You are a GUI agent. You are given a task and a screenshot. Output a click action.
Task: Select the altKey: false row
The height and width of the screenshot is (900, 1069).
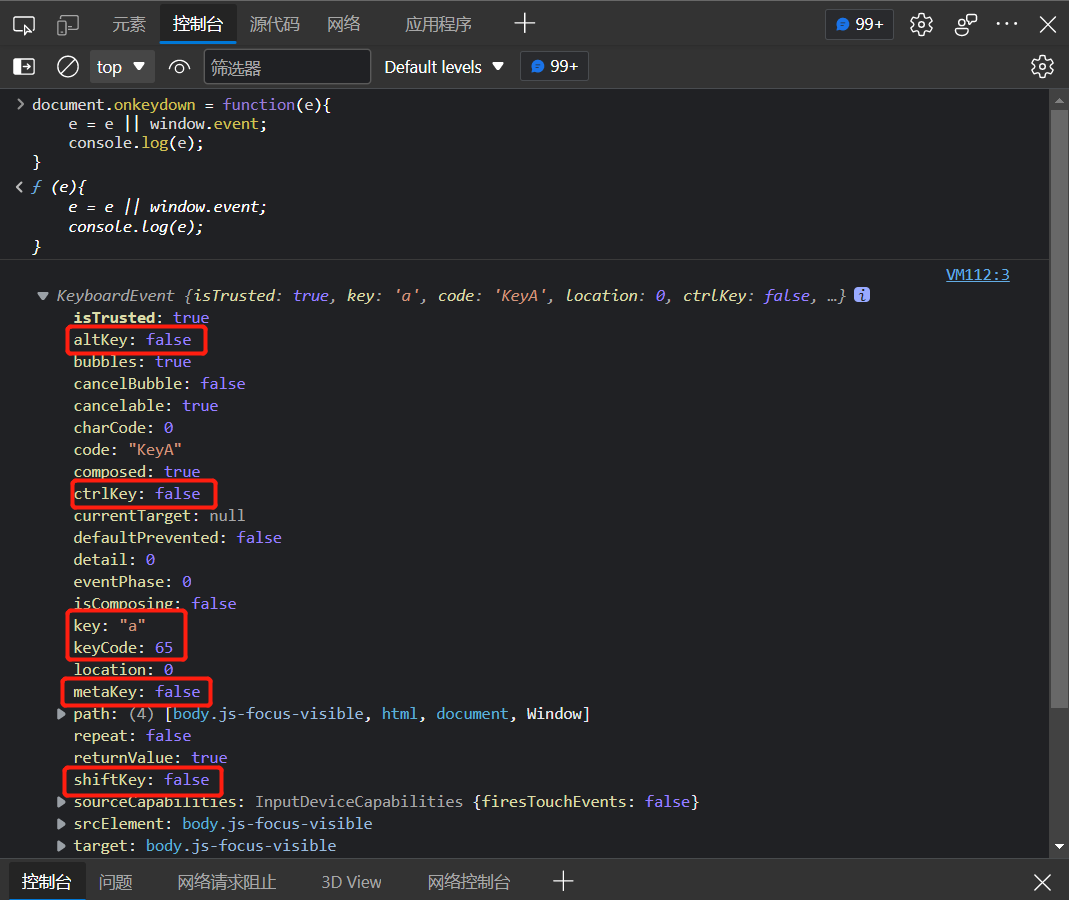[x=132, y=340]
